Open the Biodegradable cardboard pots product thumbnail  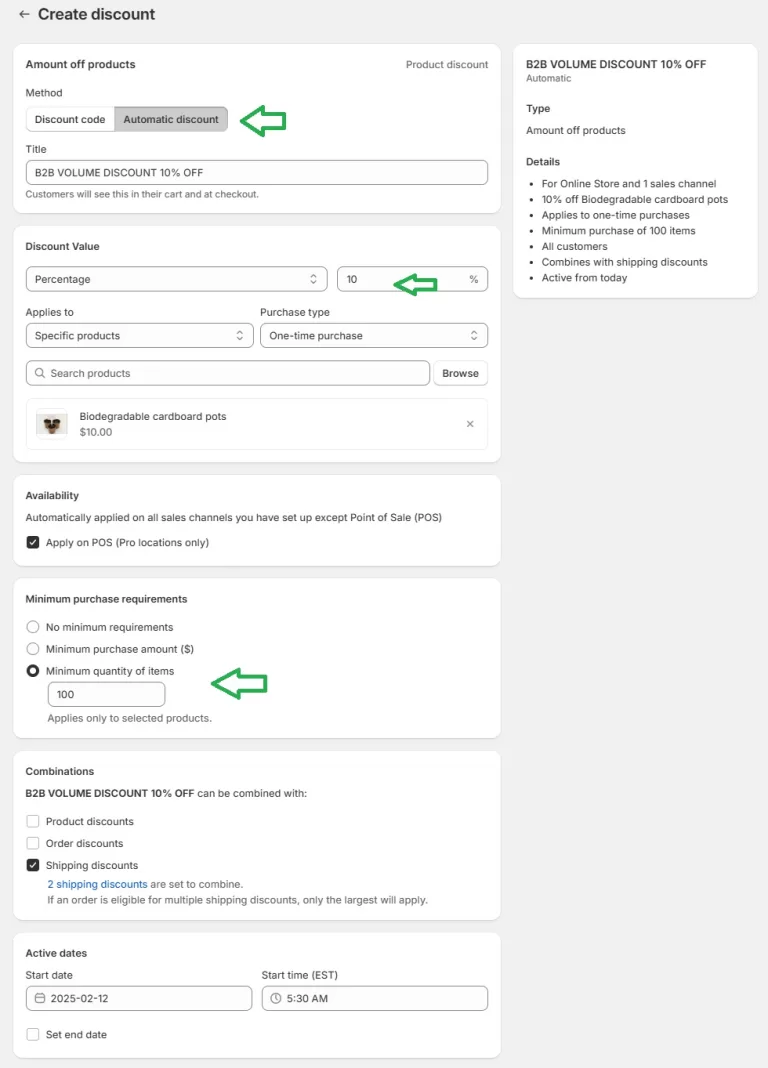[x=52, y=424]
